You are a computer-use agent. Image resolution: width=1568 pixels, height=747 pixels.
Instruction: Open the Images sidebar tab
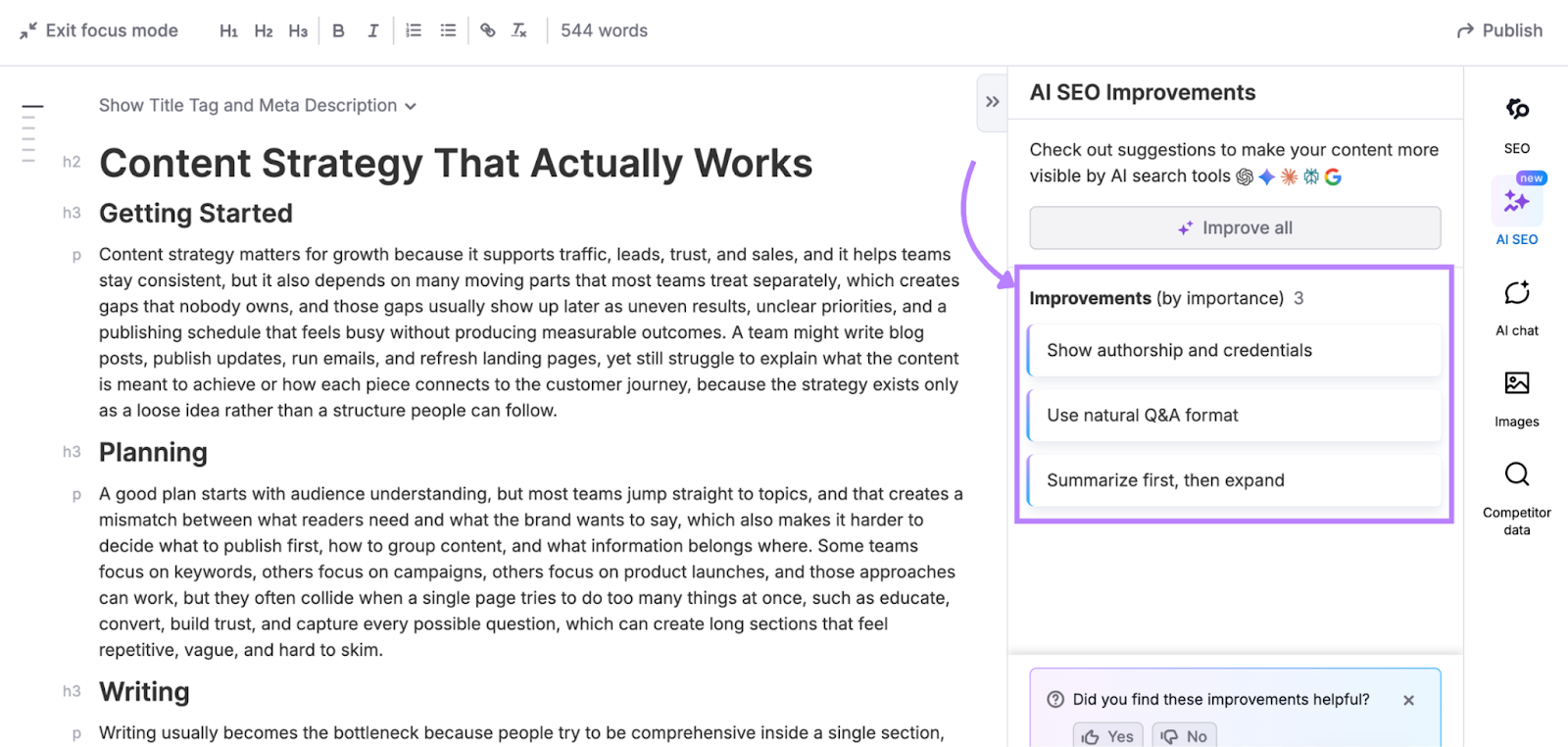(x=1517, y=399)
